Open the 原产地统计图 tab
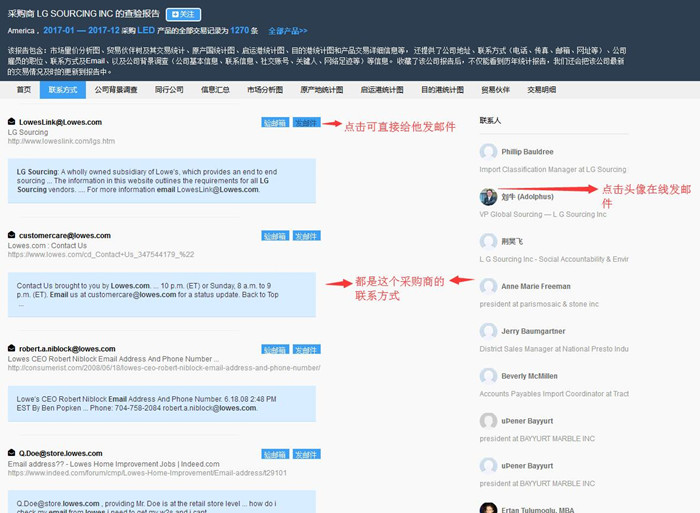This screenshot has width=700, height=513. pyautogui.click(x=322, y=90)
